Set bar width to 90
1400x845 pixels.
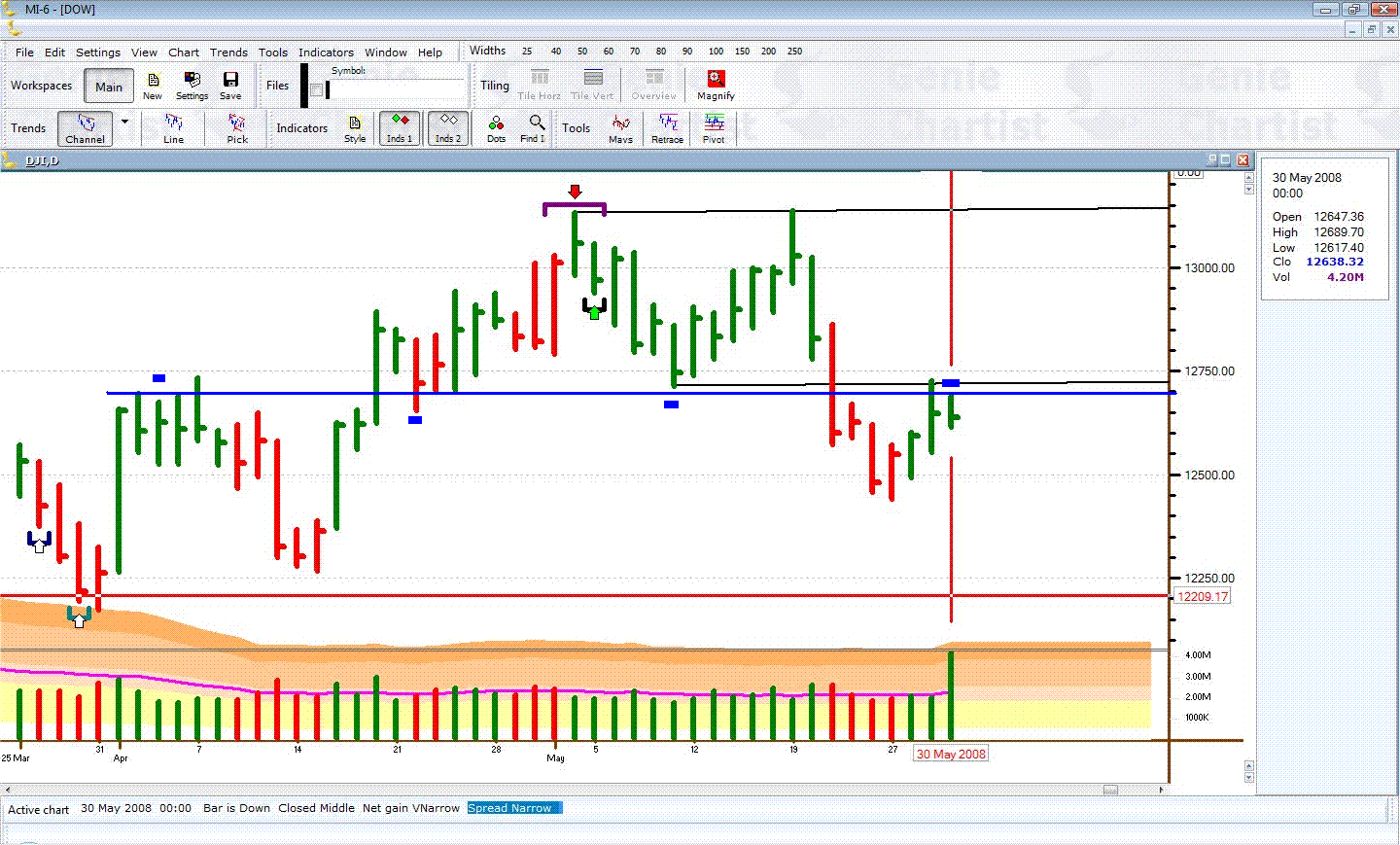tap(687, 52)
